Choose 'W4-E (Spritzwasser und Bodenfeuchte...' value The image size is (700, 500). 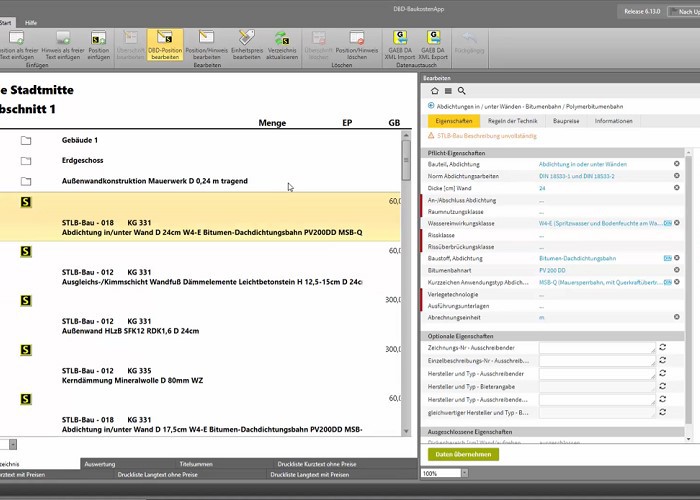(x=600, y=223)
